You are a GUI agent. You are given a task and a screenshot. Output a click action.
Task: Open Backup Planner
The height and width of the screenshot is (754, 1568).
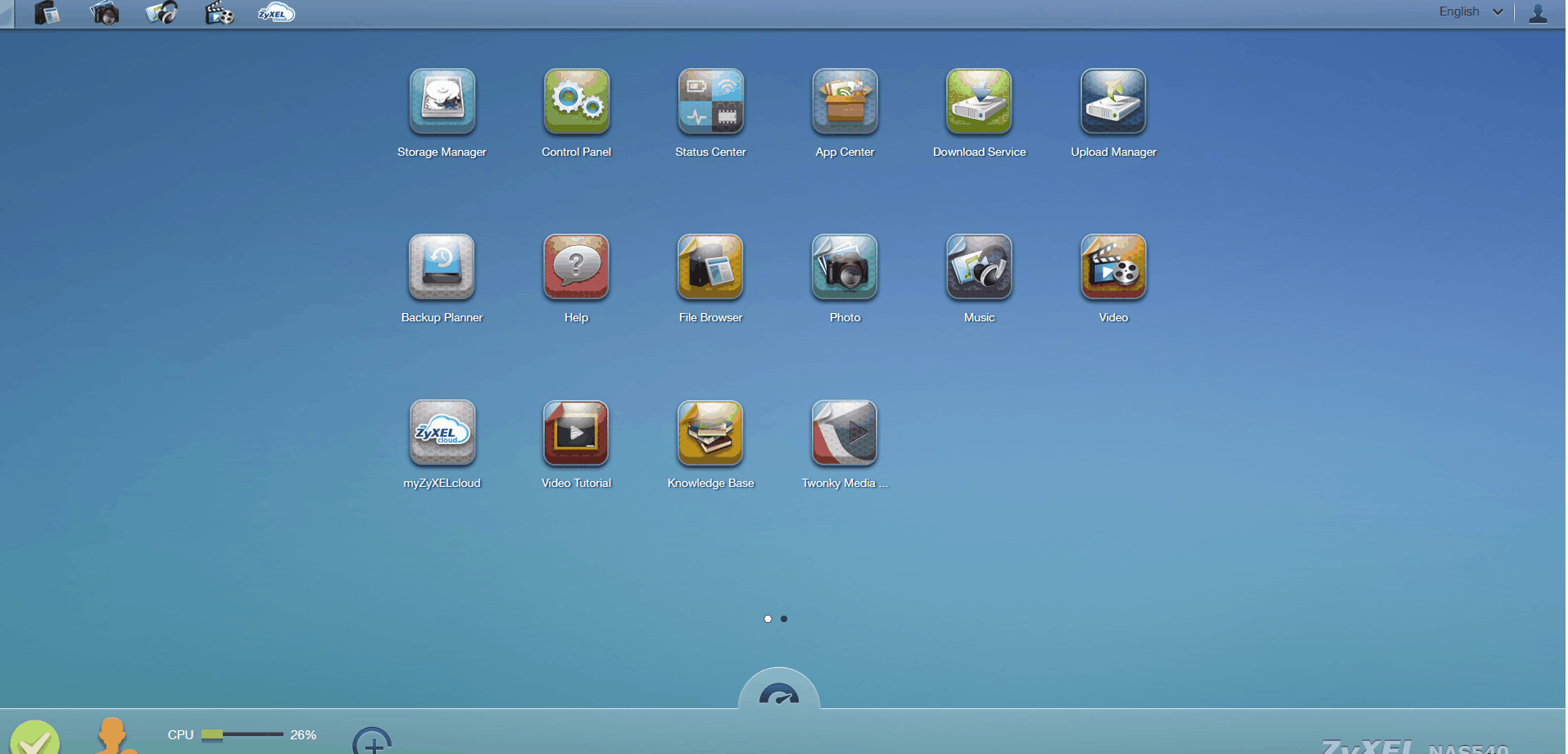click(x=442, y=267)
